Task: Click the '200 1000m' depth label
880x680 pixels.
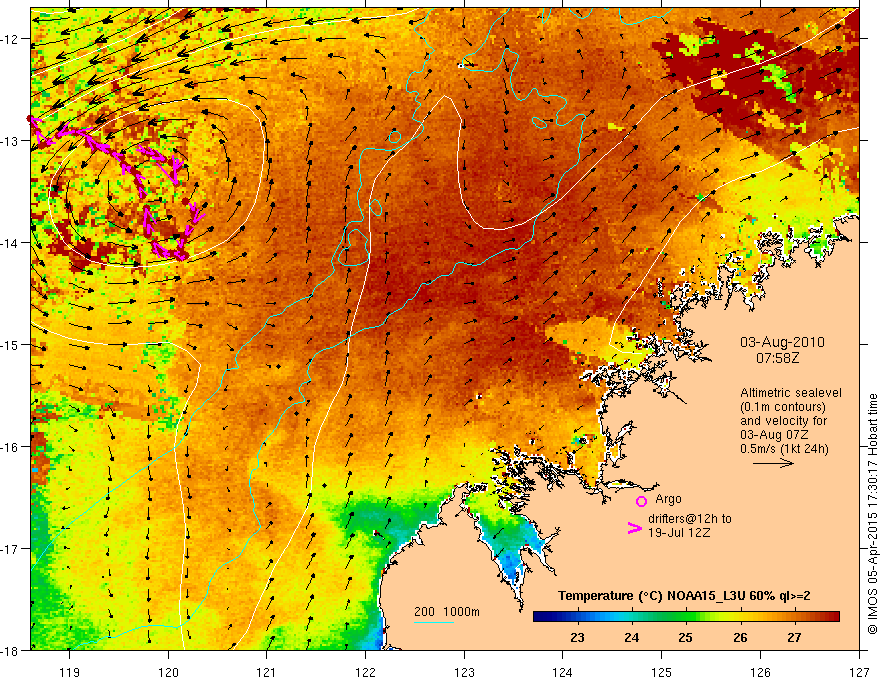Action: [447, 612]
